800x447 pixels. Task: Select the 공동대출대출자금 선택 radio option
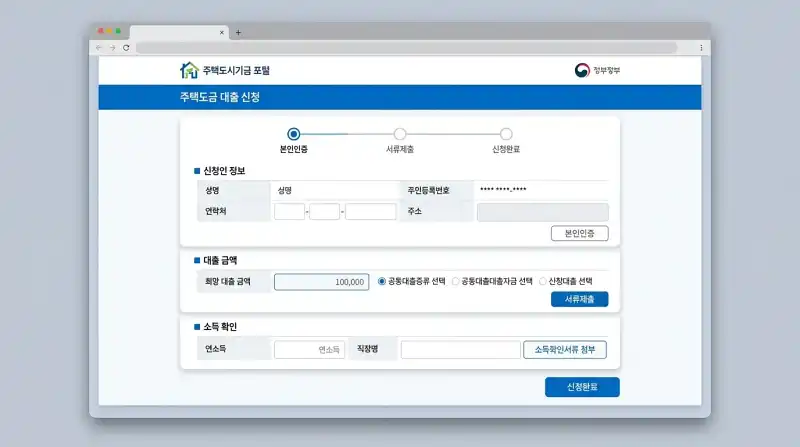coord(456,282)
